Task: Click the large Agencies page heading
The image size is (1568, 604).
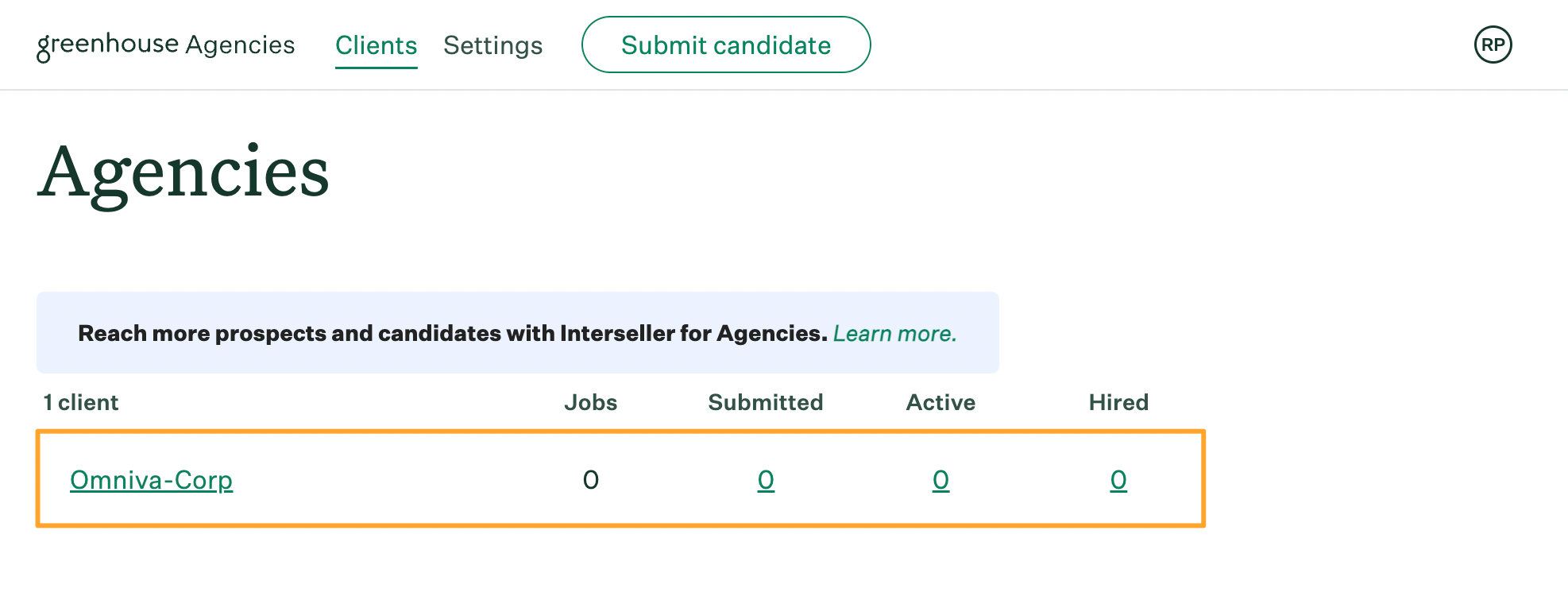Action: [x=183, y=172]
